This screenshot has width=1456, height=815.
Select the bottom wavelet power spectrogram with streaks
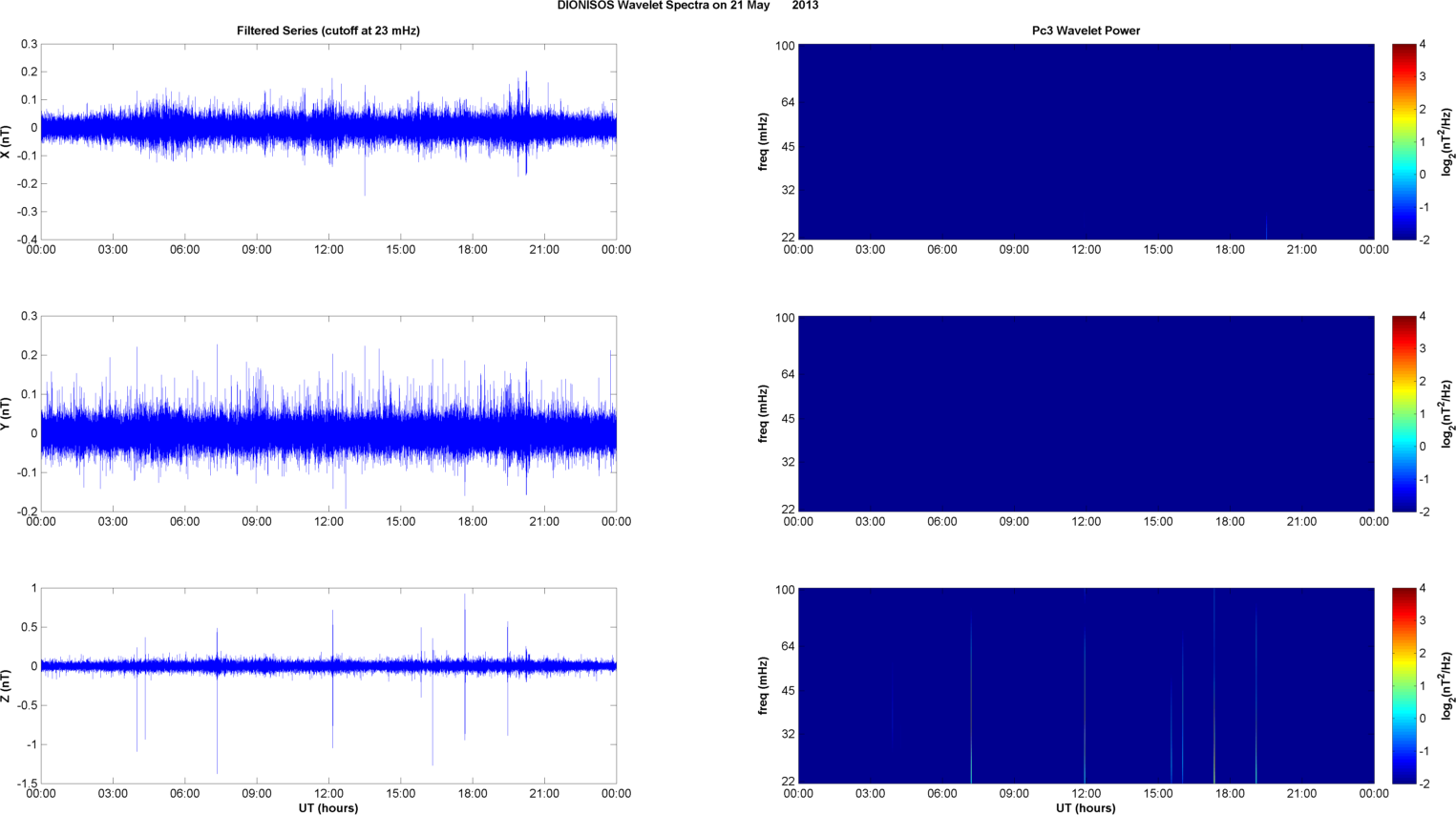tap(1087, 686)
